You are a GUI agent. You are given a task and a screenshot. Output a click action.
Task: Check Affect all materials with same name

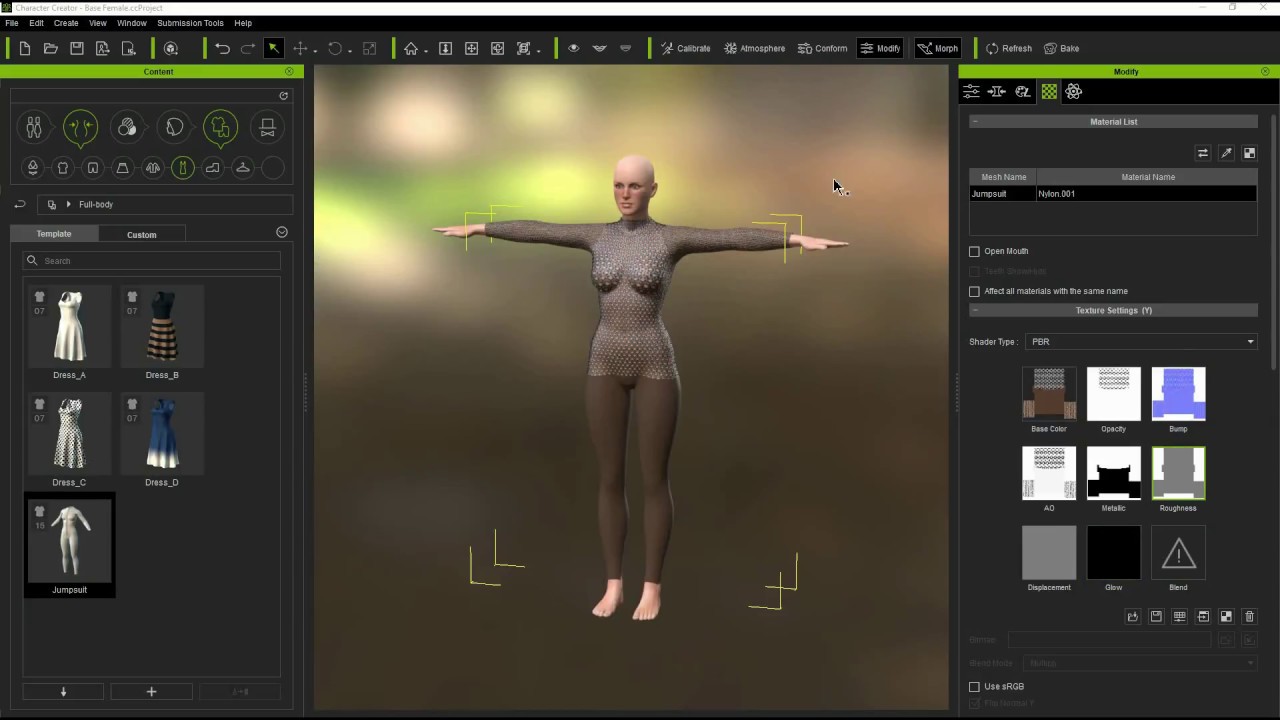click(974, 291)
